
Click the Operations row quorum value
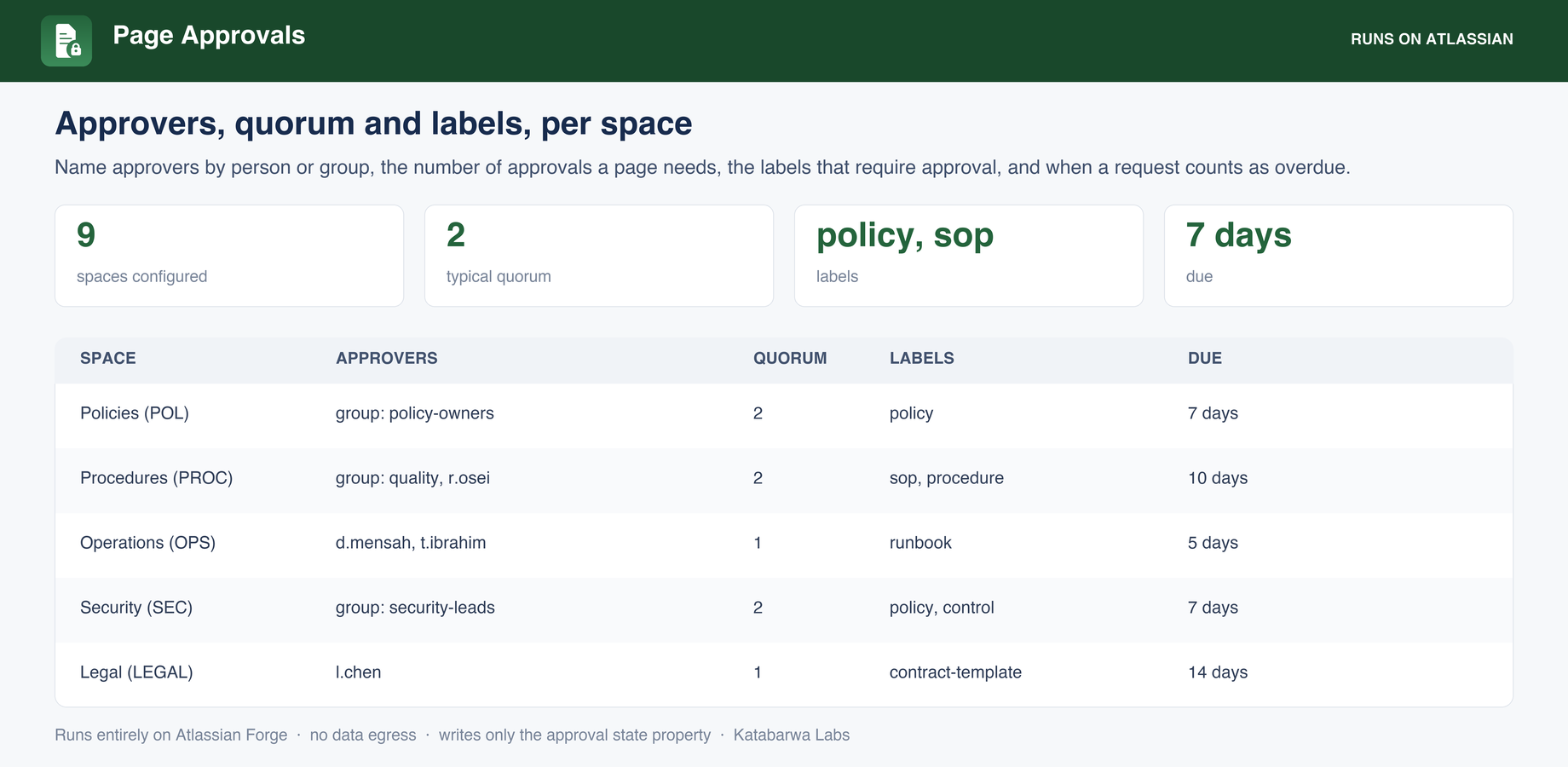point(758,543)
